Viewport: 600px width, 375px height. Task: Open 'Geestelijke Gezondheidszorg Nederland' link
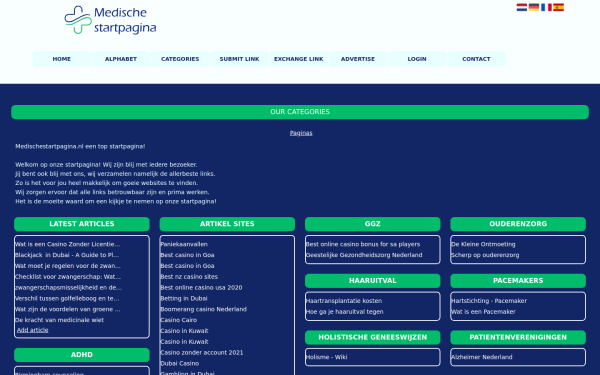364,255
